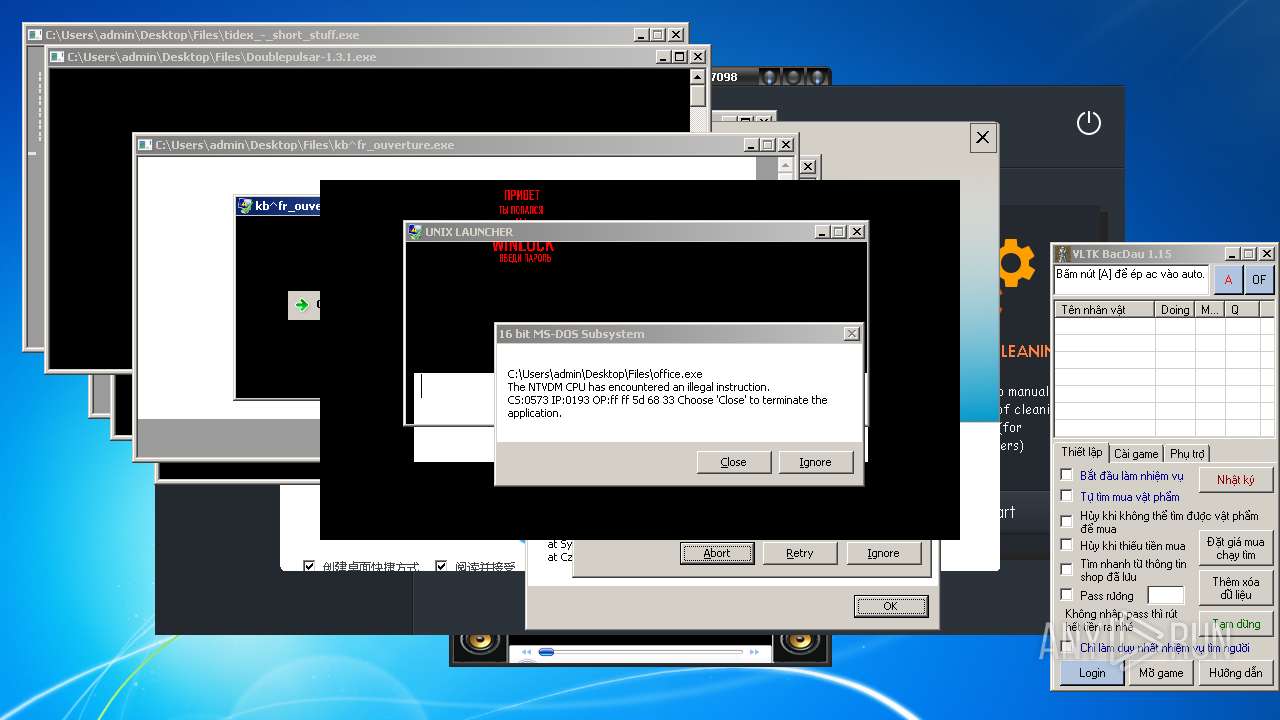The height and width of the screenshot is (720, 1280).
Task: Click the Tạm dừng button
Action: click(1236, 624)
